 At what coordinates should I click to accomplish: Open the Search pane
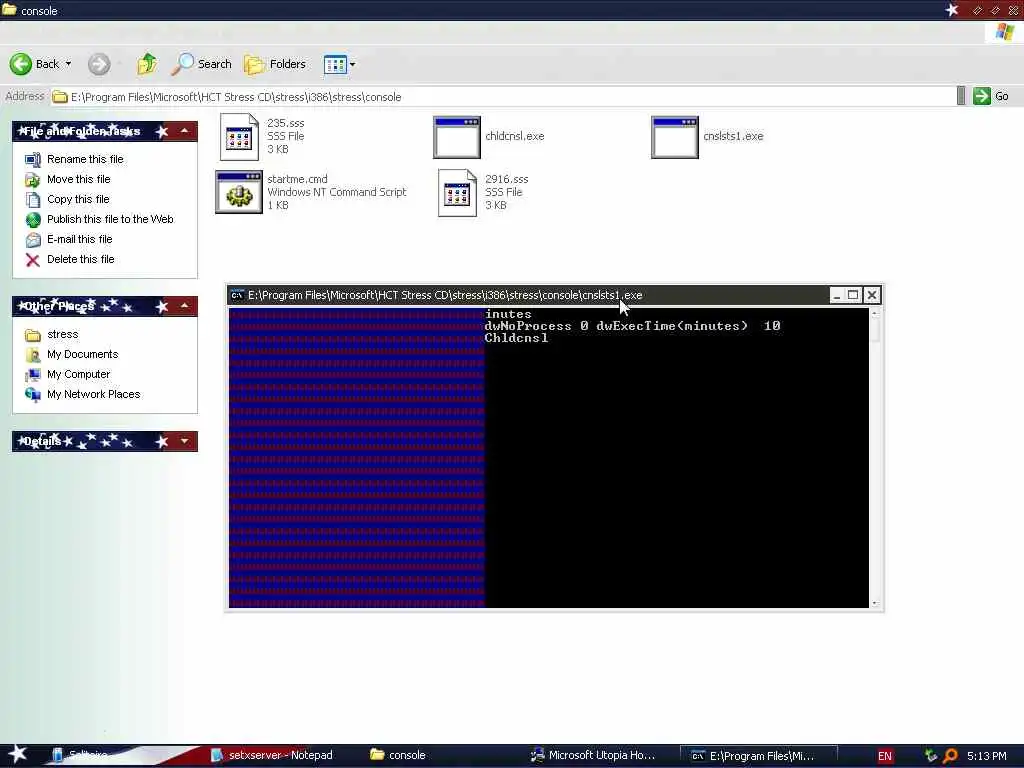[201, 64]
